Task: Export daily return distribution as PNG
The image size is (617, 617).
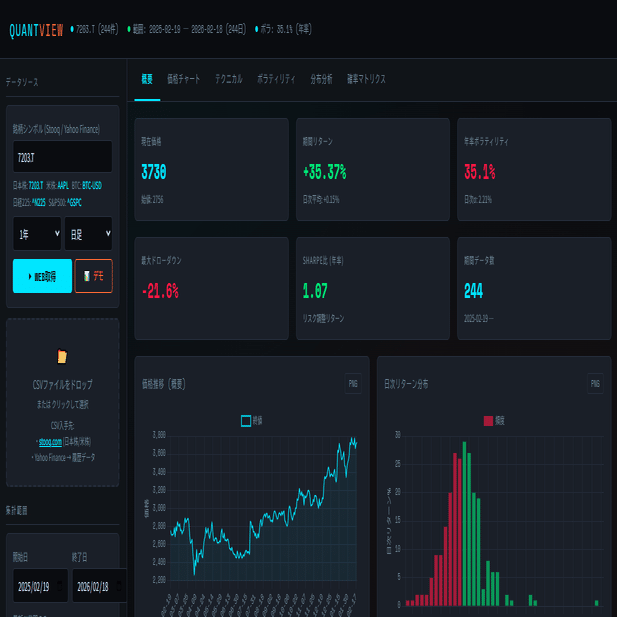Action: (x=595, y=384)
